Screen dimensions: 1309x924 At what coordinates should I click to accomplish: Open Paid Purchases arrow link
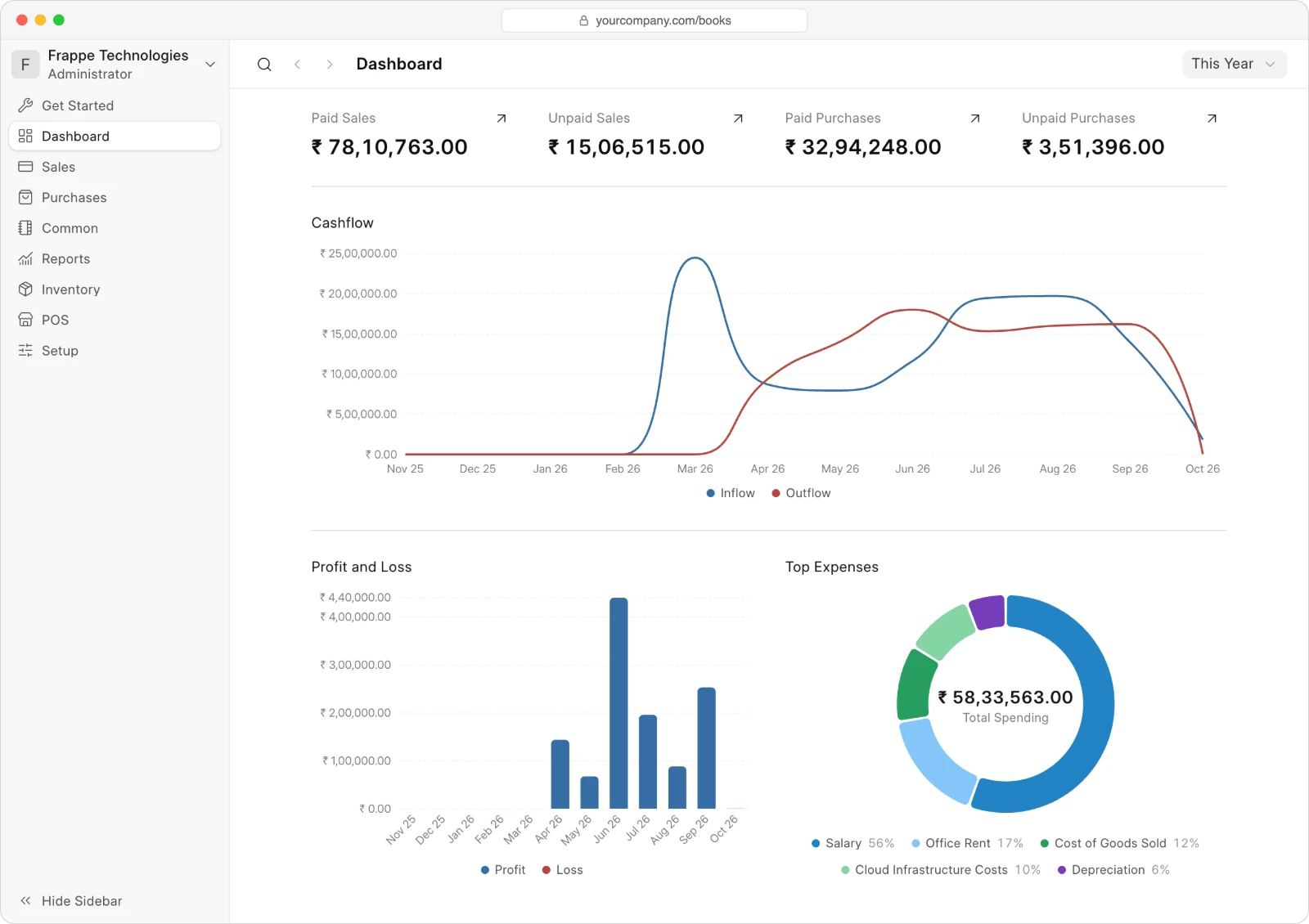975,119
